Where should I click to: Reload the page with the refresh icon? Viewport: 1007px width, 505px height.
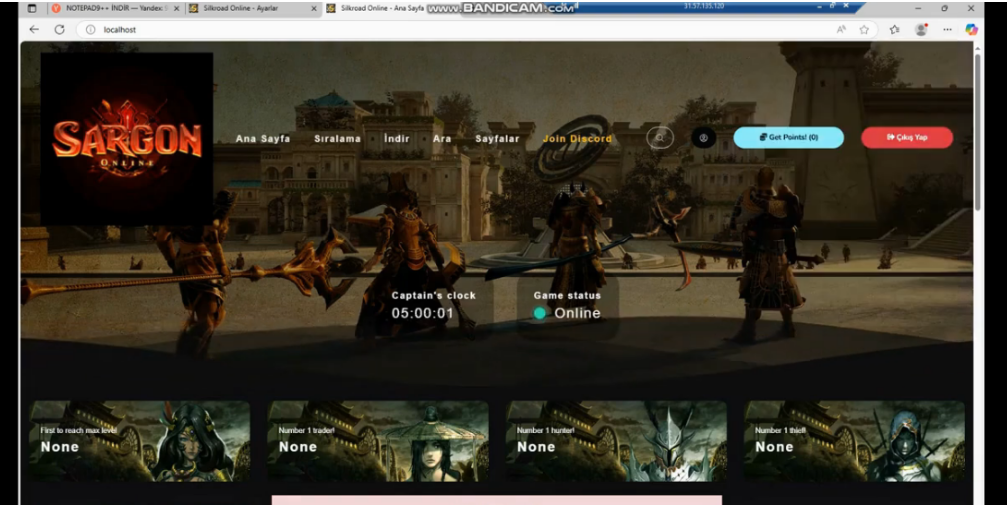click(59, 30)
